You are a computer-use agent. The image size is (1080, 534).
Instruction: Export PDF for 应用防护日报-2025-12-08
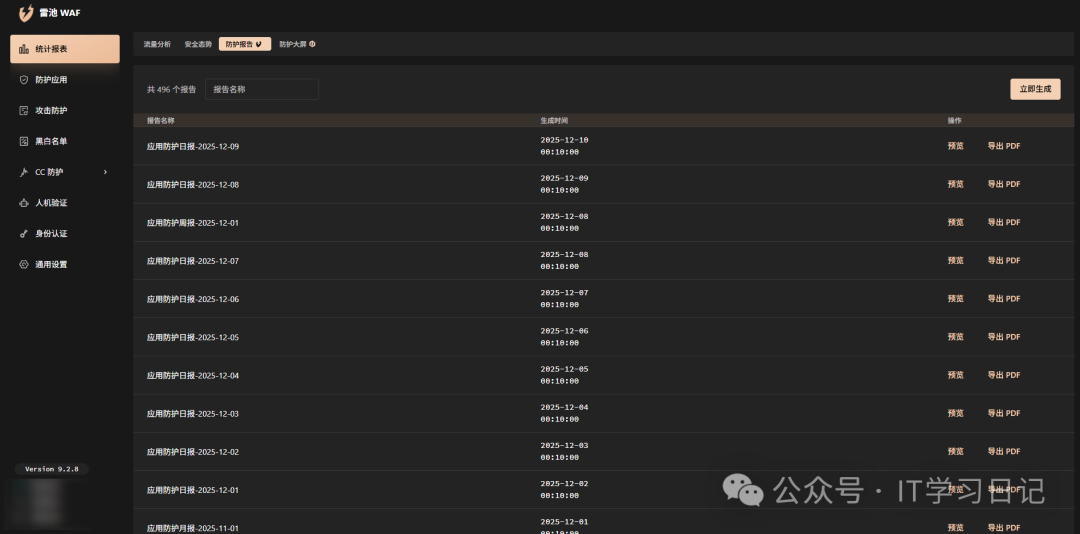[x=1003, y=184]
